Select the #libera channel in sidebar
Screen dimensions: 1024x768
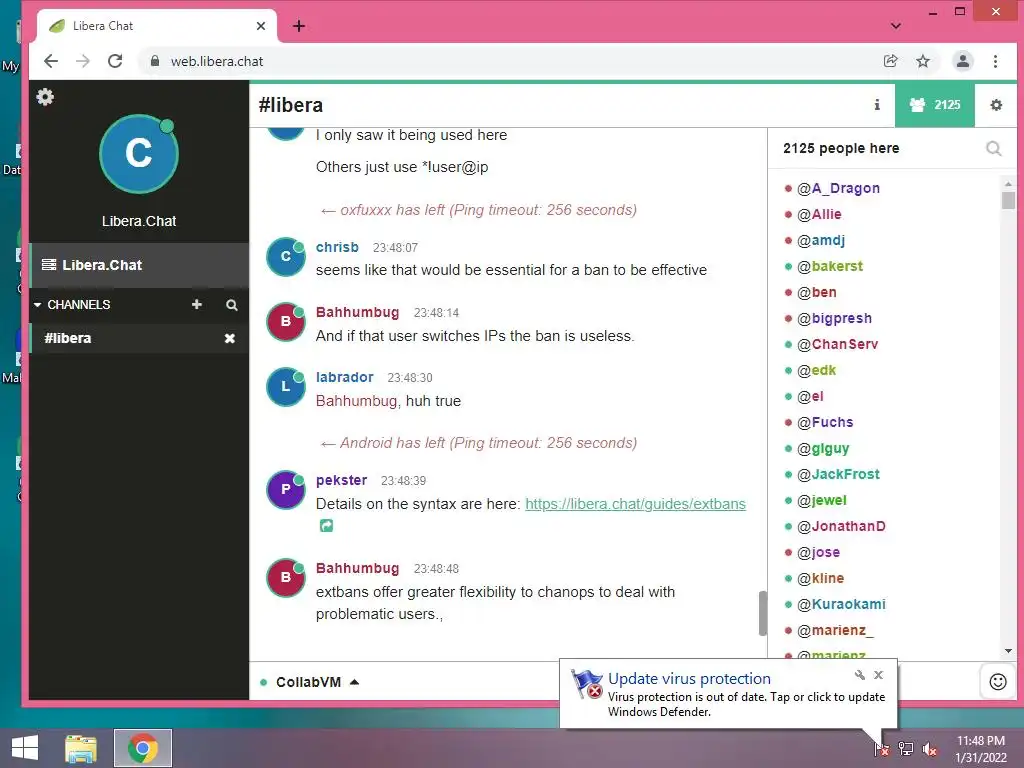click(129, 338)
